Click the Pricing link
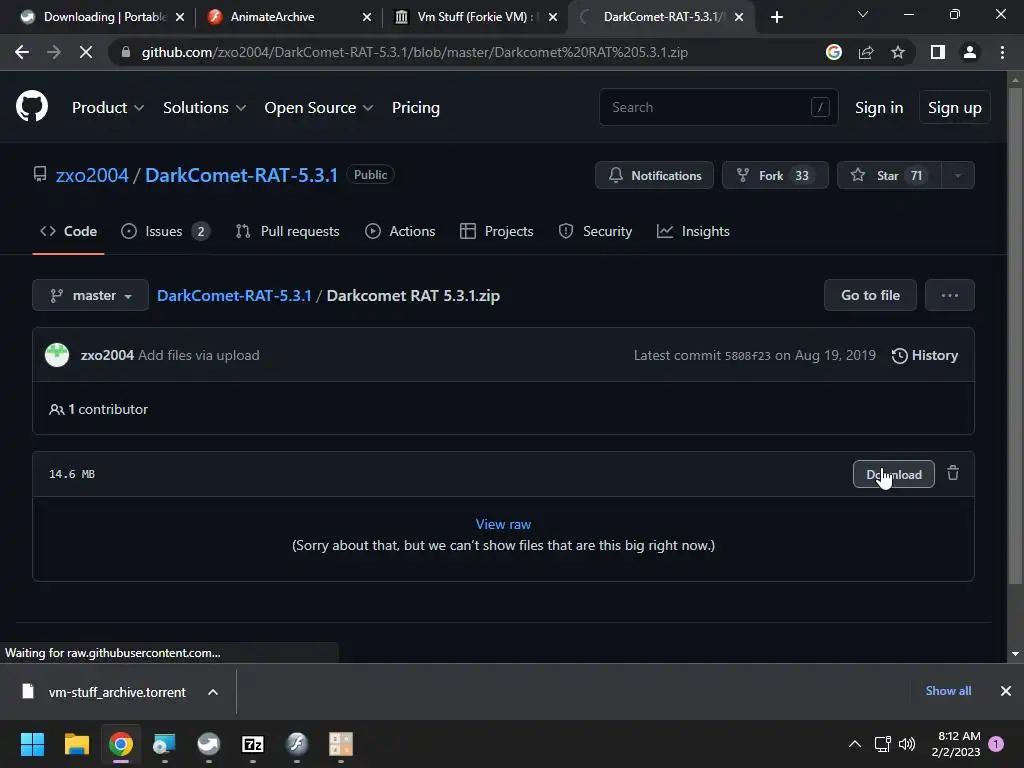 tap(415, 108)
